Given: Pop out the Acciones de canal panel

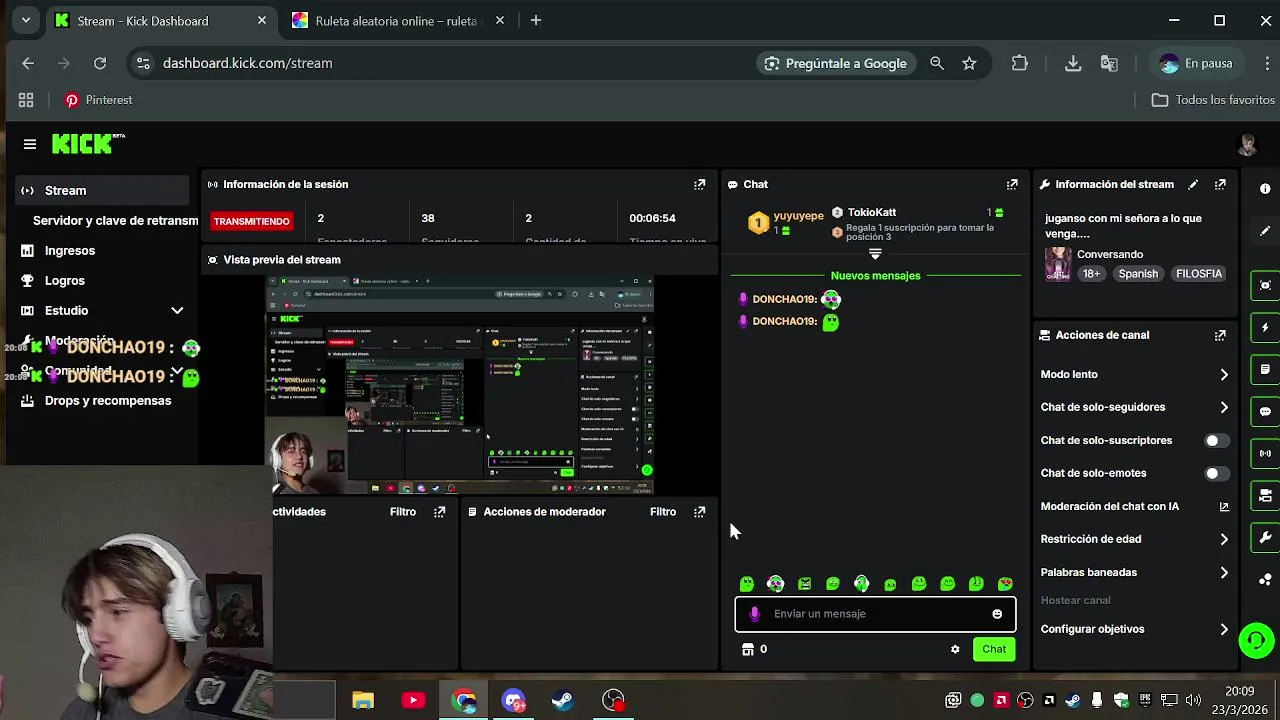Looking at the screenshot, I should 1220,335.
